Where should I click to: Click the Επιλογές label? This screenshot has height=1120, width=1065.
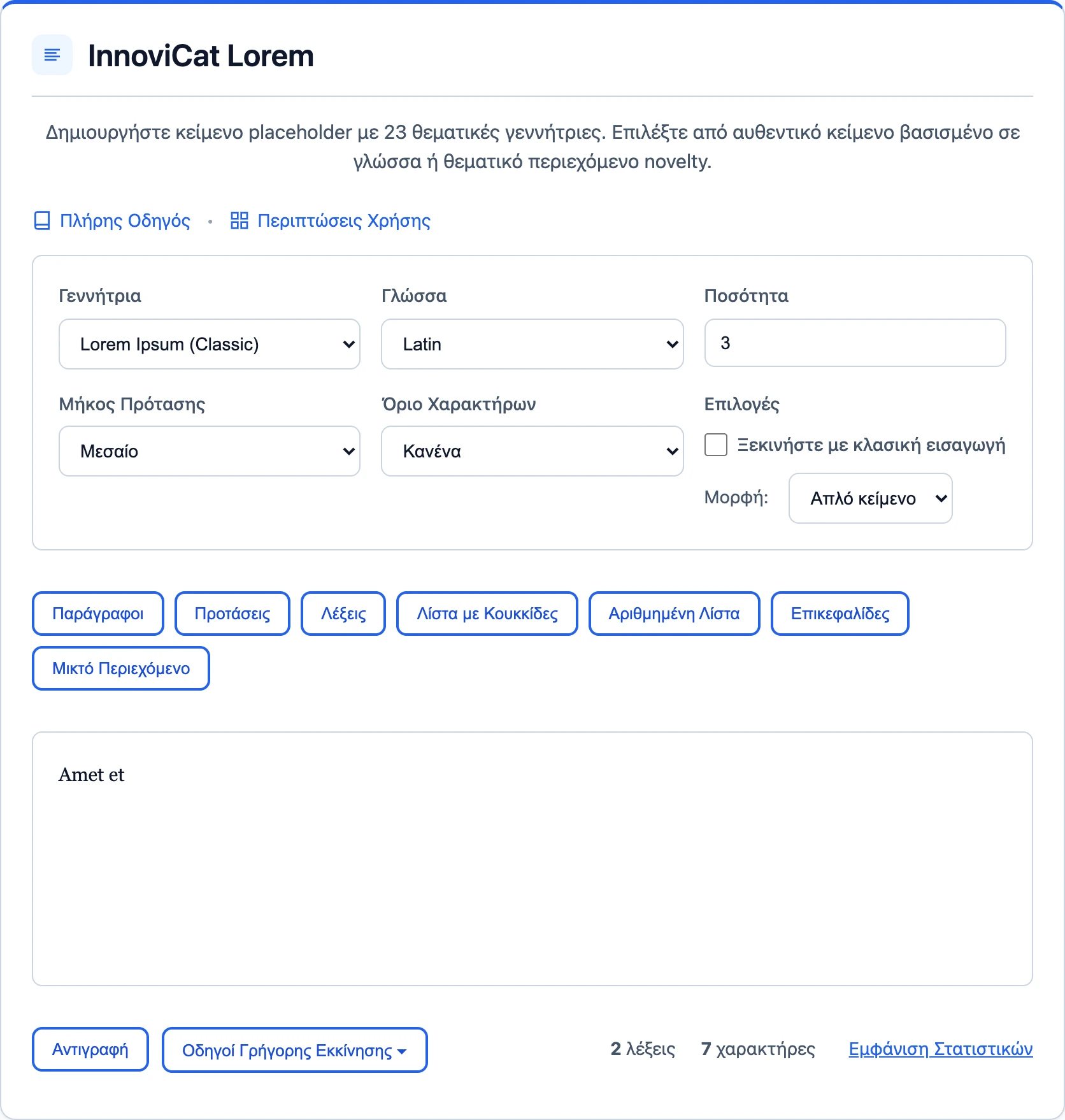point(741,405)
